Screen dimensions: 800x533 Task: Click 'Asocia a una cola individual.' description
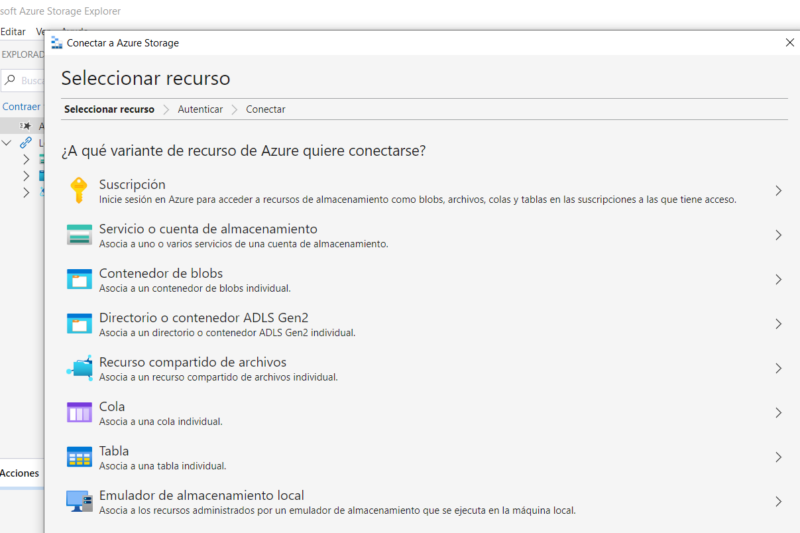point(161,421)
